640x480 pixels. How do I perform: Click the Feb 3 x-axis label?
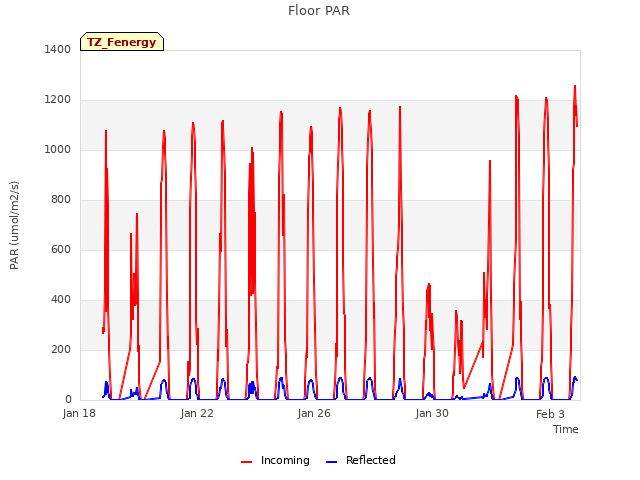pos(550,414)
